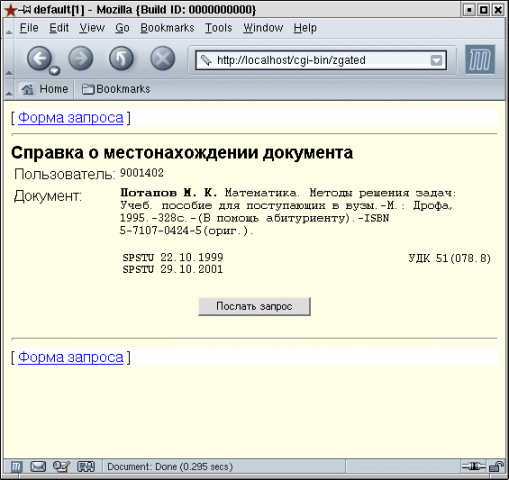The width and height of the screenshot is (509, 480).
Task: Click the 'Пользователь:' label
Action: tap(65, 174)
